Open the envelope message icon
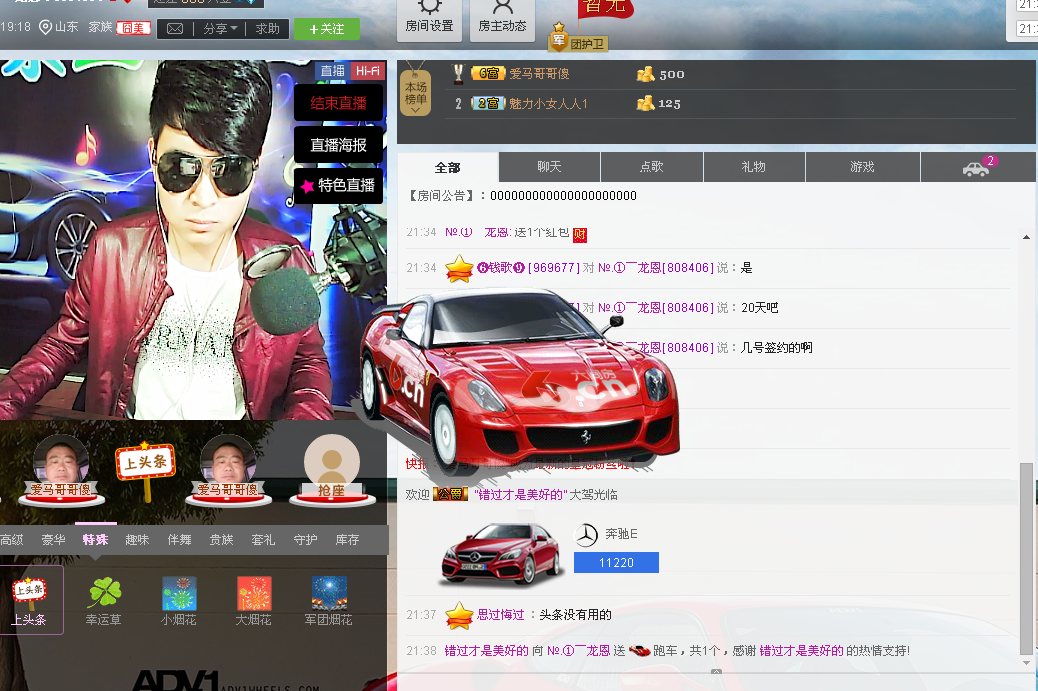Image resolution: width=1038 pixels, height=691 pixels. [175, 28]
